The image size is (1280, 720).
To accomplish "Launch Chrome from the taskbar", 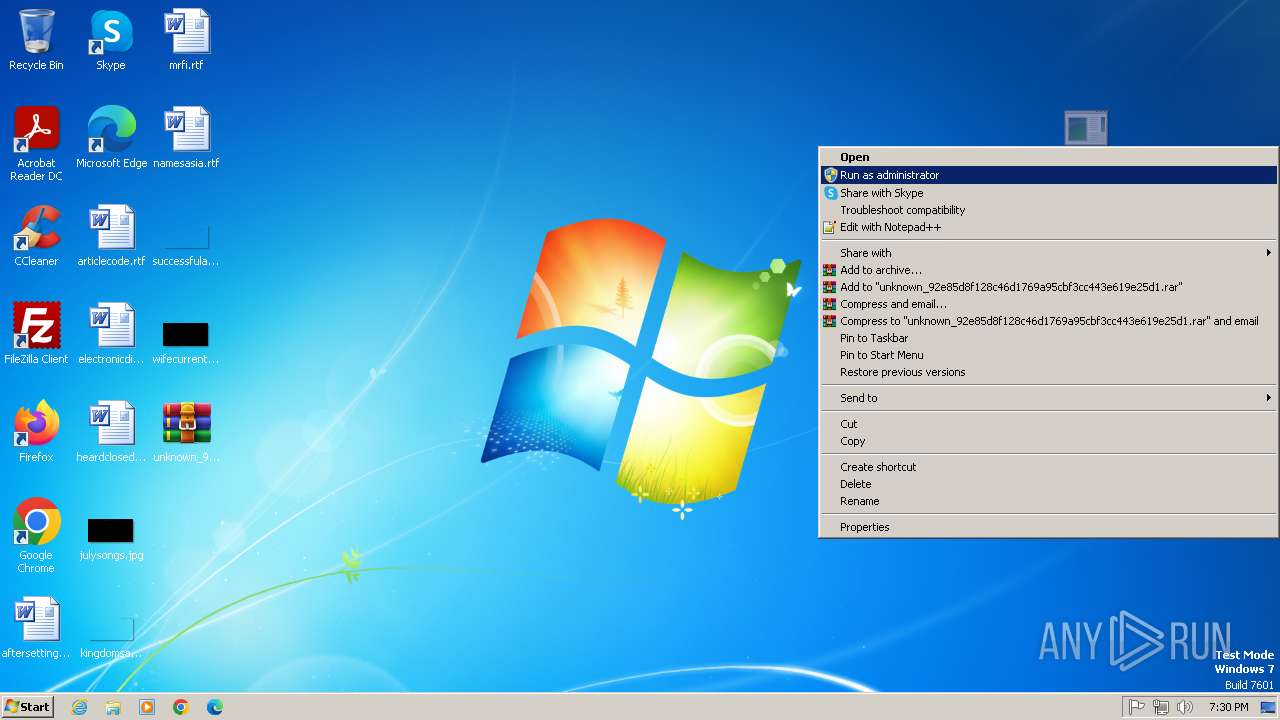I will tap(181, 707).
